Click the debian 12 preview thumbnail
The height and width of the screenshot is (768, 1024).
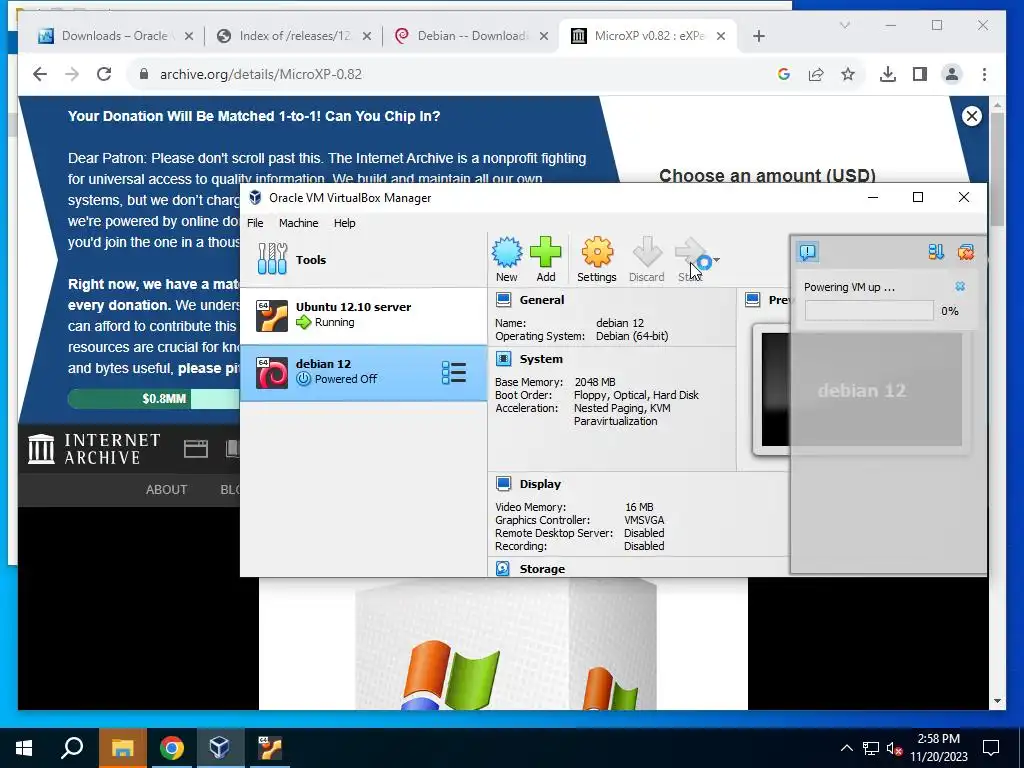click(861, 390)
